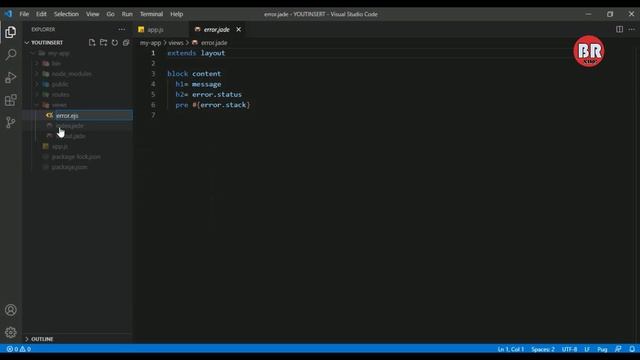Open package-lock.json in the Explorer
Viewport: 640px width, 360px height.
(x=76, y=157)
